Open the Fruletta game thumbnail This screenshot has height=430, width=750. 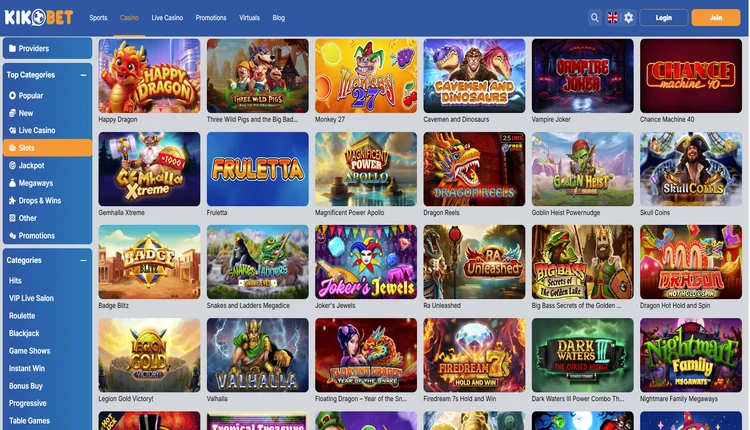pos(257,169)
